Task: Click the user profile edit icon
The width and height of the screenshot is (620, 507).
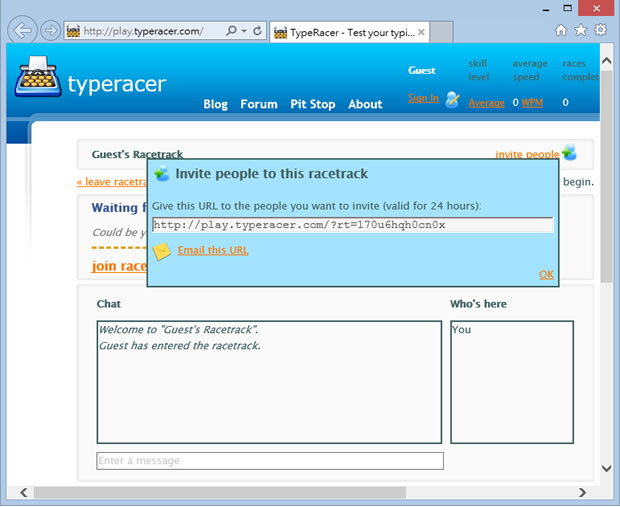Action: (x=452, y=99)
